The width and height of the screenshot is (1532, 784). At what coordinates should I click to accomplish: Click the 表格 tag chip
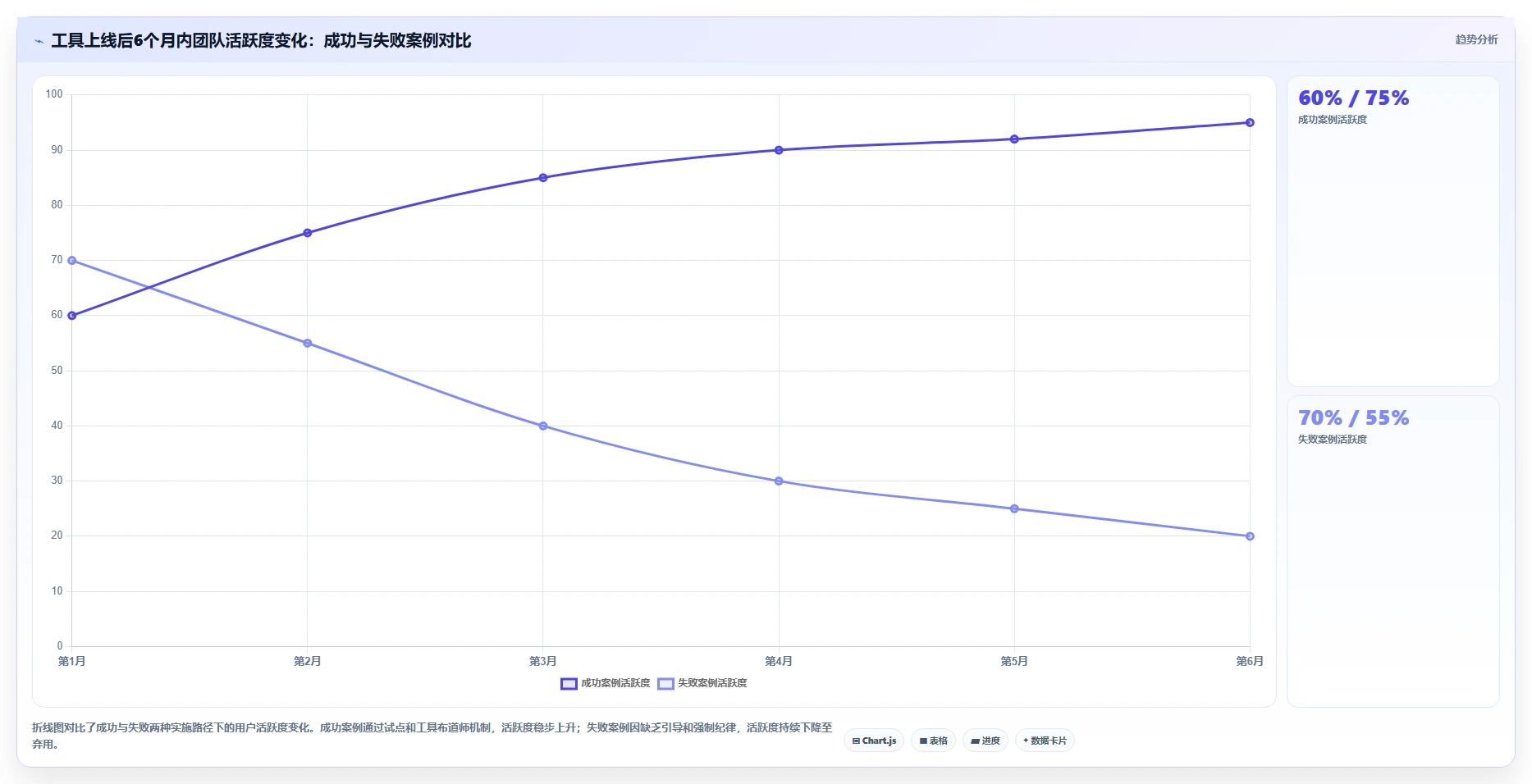pyautogui.click(x=933, y=741)
